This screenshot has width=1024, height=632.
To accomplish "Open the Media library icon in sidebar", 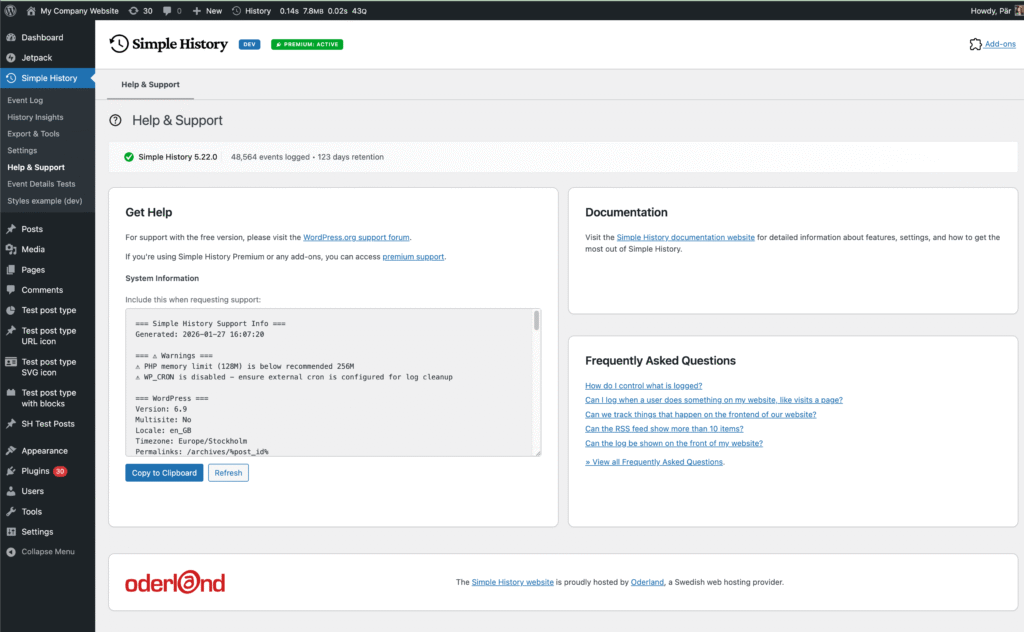I will [x=11, y=249].
